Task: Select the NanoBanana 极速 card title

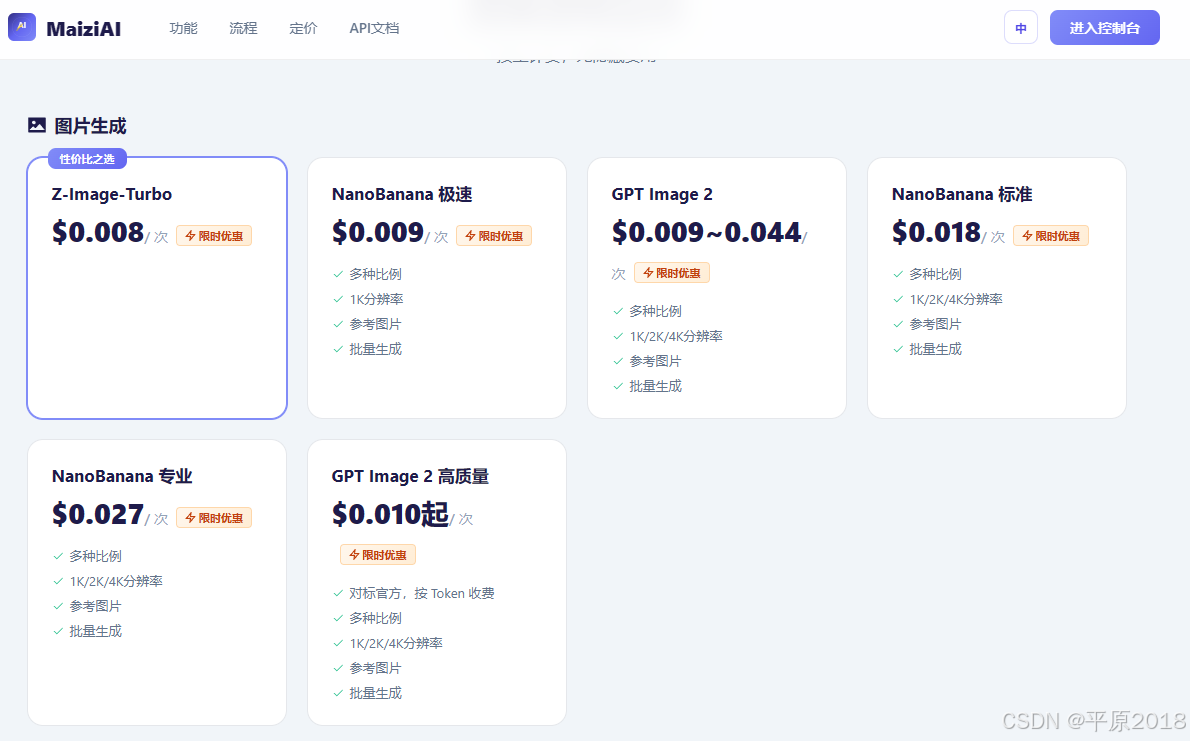Action: (402, 194)
